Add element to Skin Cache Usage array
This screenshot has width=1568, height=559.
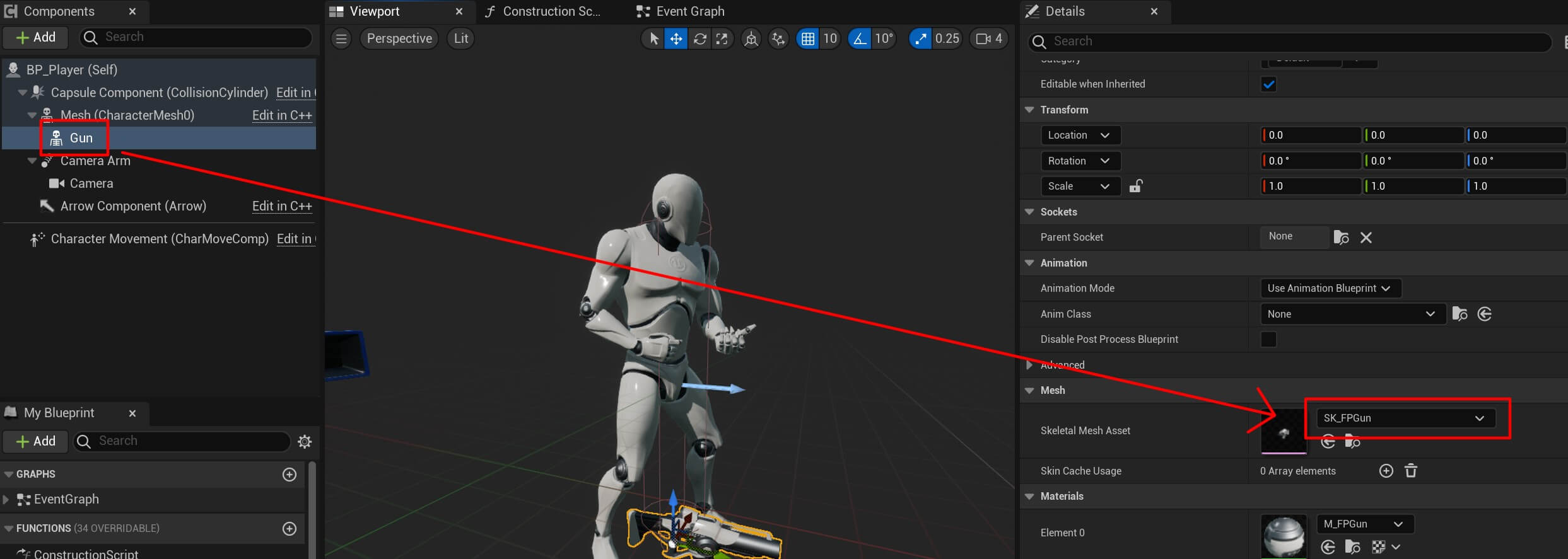click(1386, 471)
